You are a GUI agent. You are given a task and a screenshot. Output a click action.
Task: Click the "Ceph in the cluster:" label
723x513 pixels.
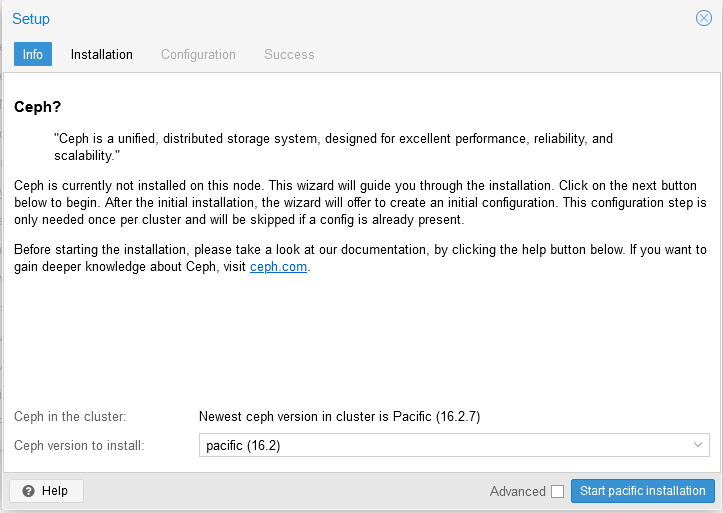click(70, 416)
